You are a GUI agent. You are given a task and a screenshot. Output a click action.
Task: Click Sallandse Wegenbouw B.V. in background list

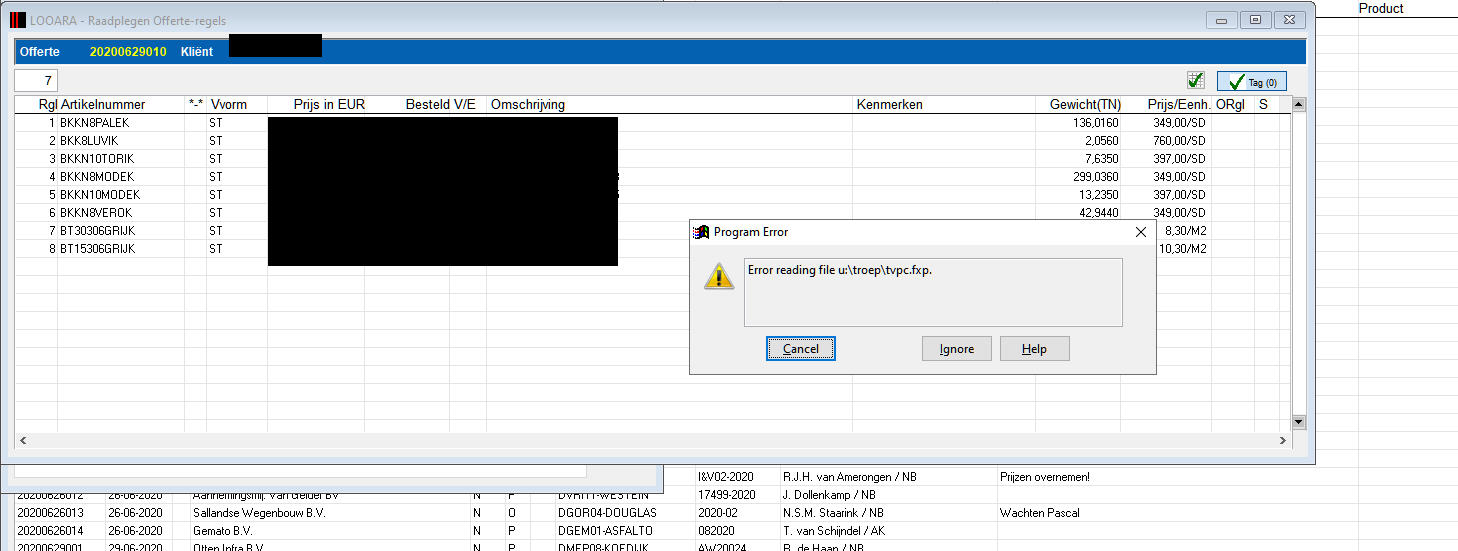point(258,513)
